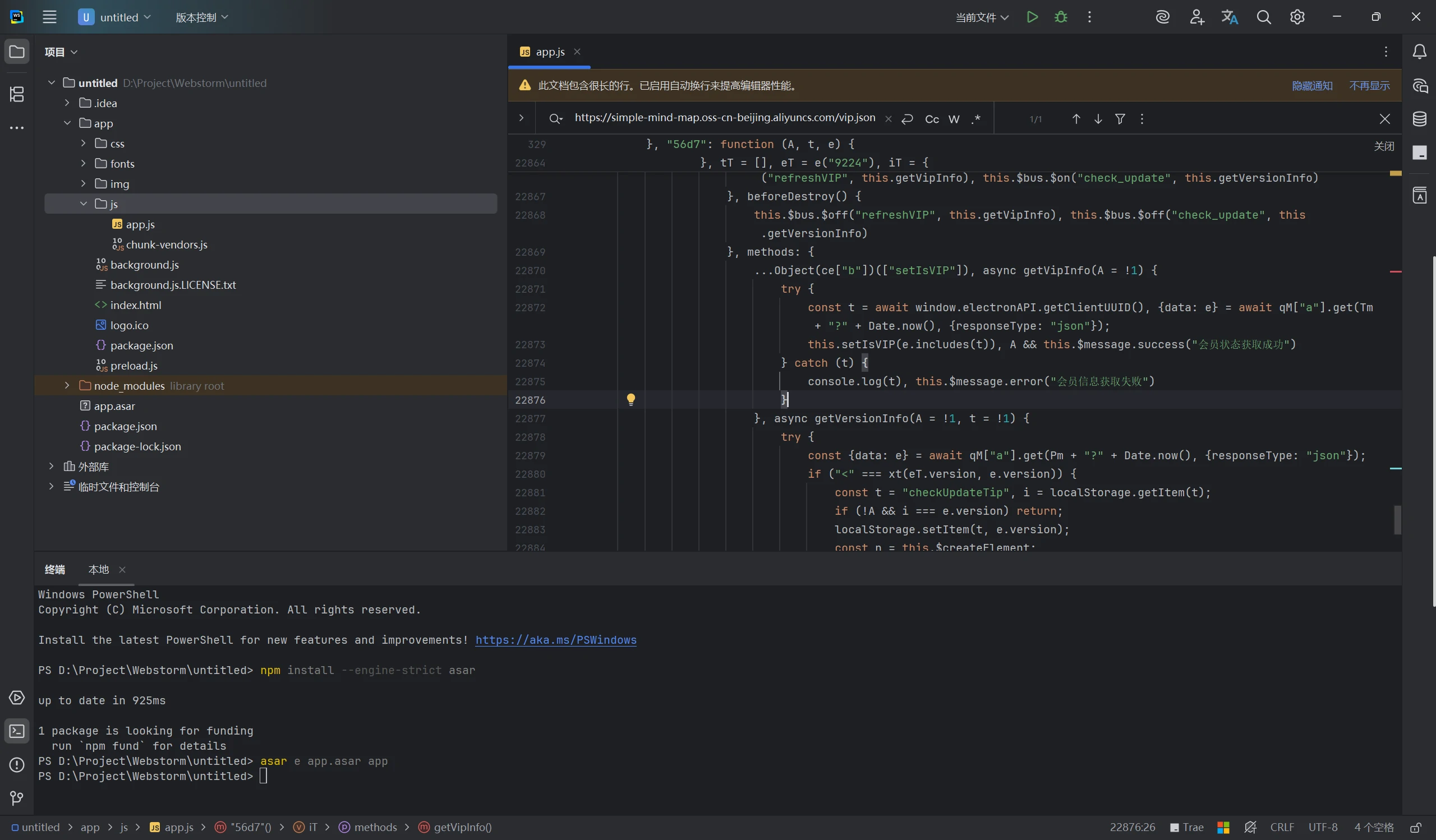
Task: Click the AI Assistant spiral icon
Action: (1162, 17)
